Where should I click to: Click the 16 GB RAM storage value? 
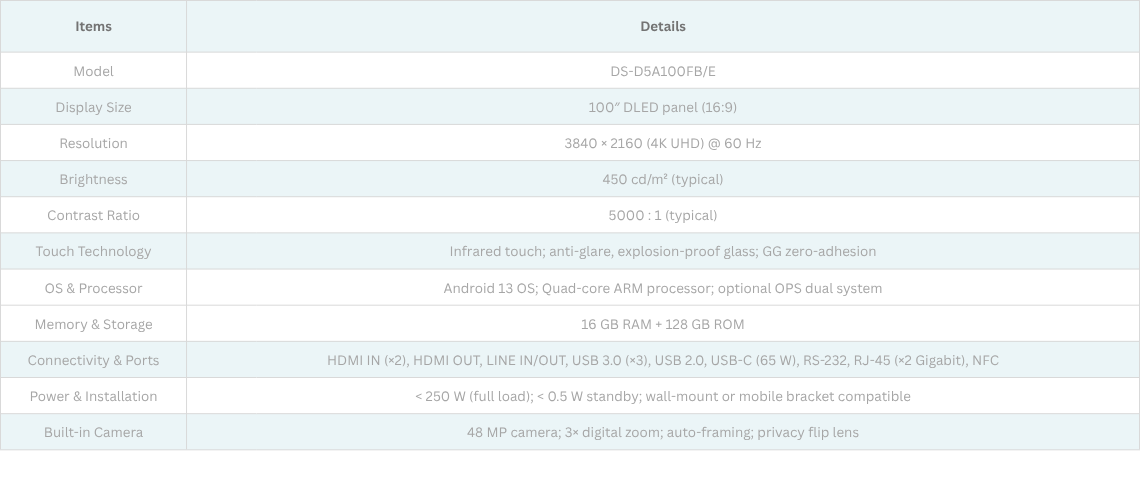[x=662, y=324]
